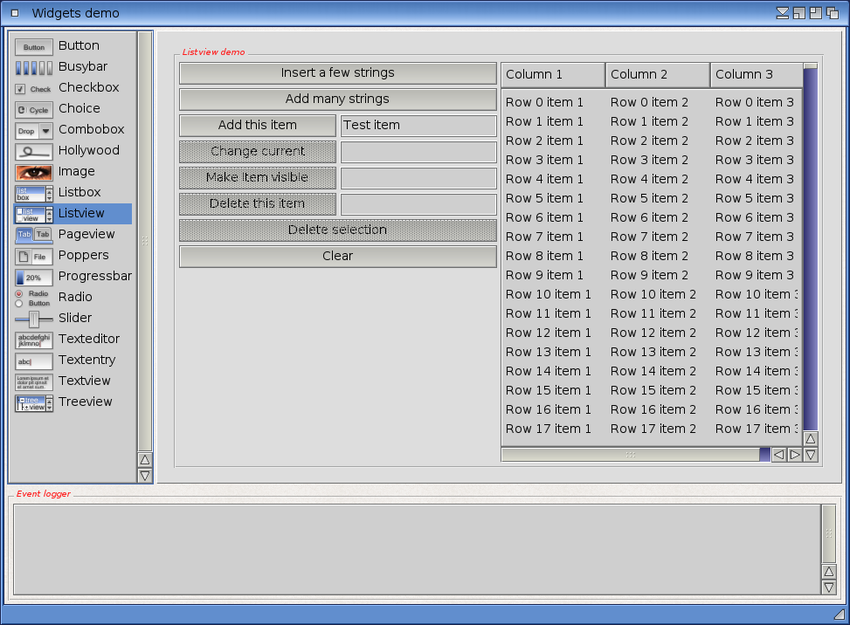Click the Test item text field
This screenshot has height=625, width=850.
418,126
